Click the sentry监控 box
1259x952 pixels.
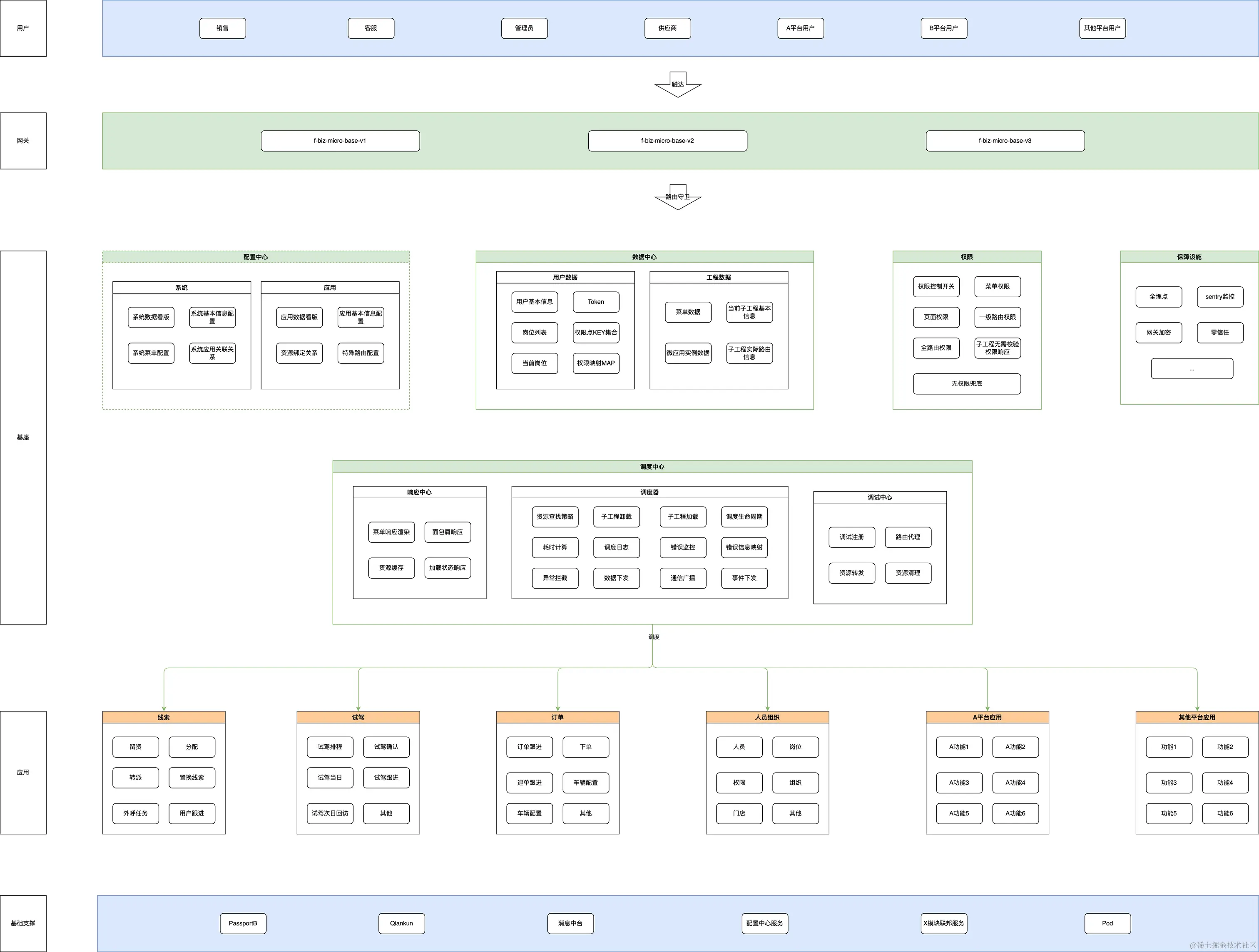click(x=1220, y=296)
